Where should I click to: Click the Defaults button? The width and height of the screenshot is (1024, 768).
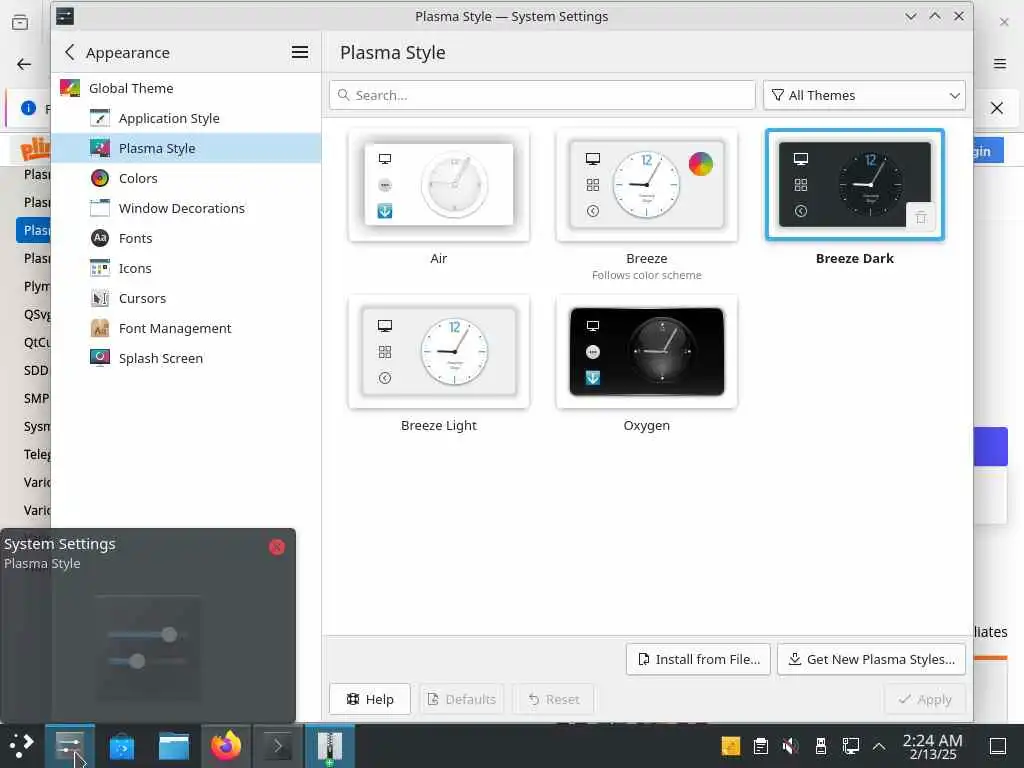[462, 699]
